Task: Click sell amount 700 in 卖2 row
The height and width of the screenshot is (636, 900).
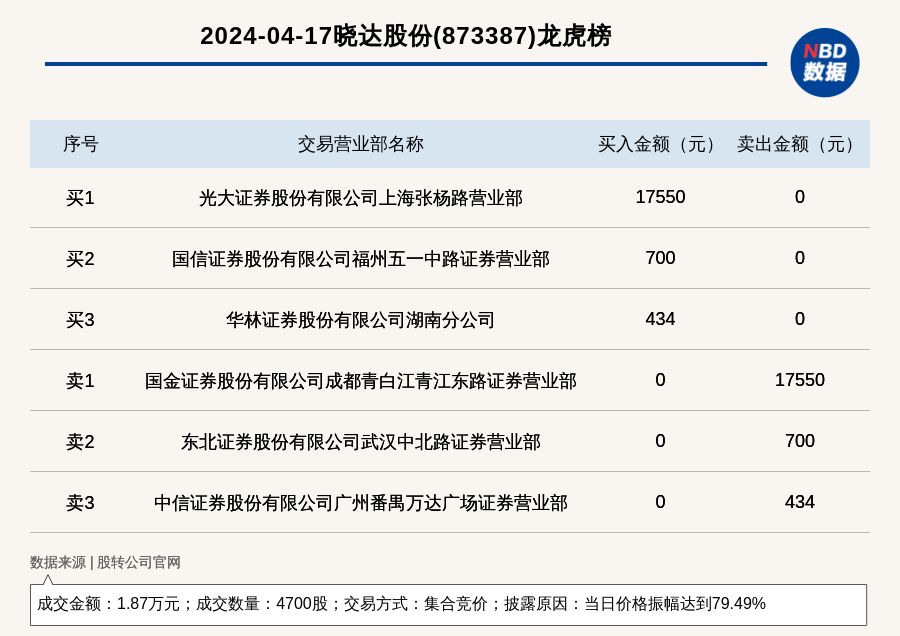Action: [800, 440]
